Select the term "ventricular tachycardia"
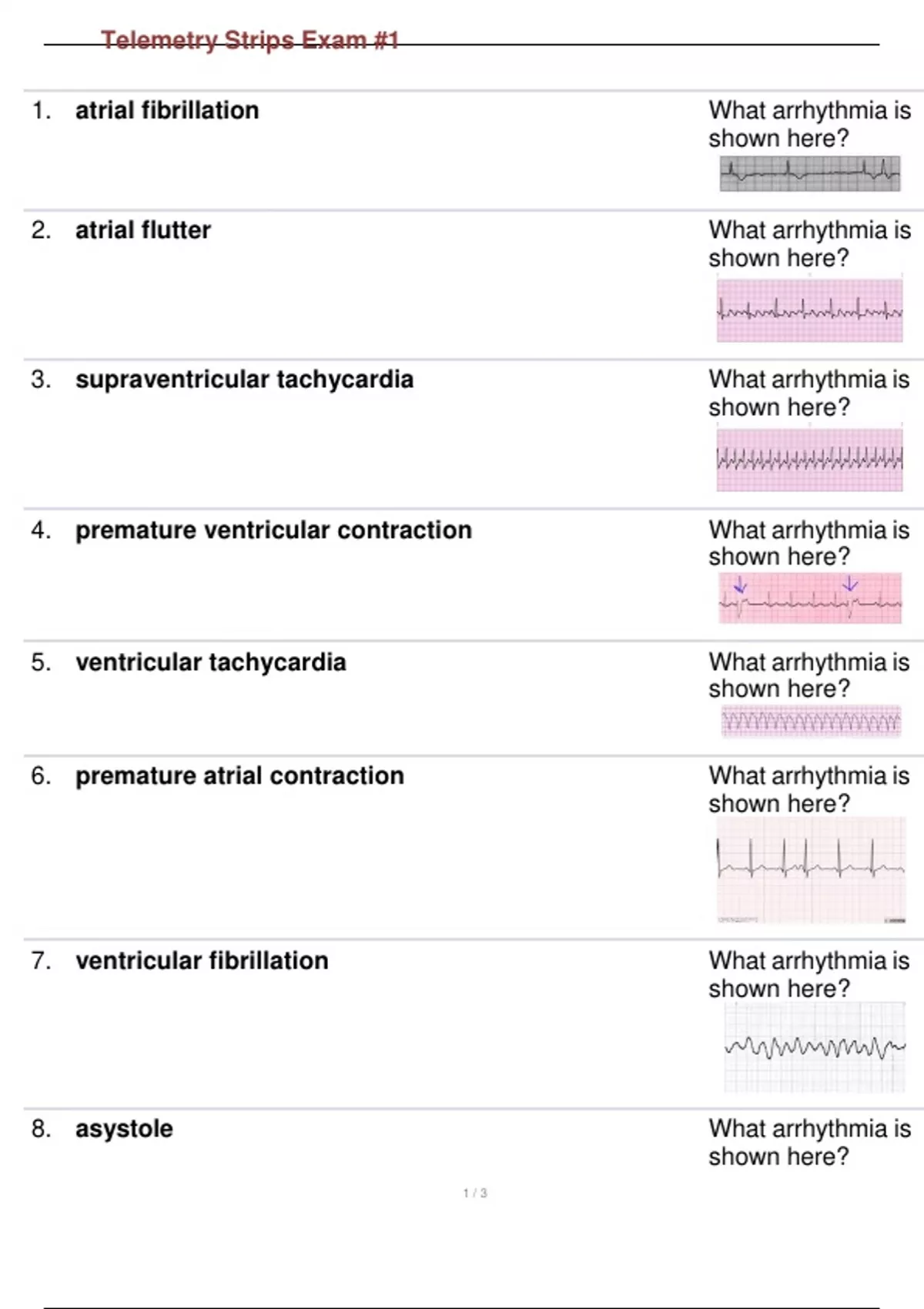The width and height of the screenshot is (924, 1309). click(x=211, y=662)
